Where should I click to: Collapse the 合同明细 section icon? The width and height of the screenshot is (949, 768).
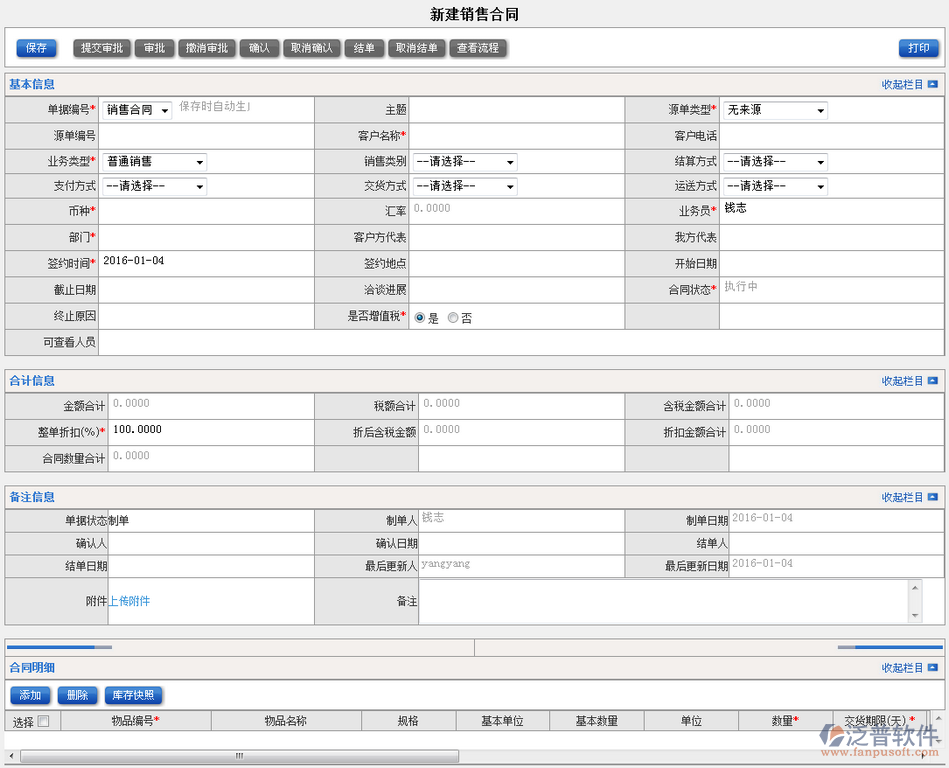pos(932,668)
